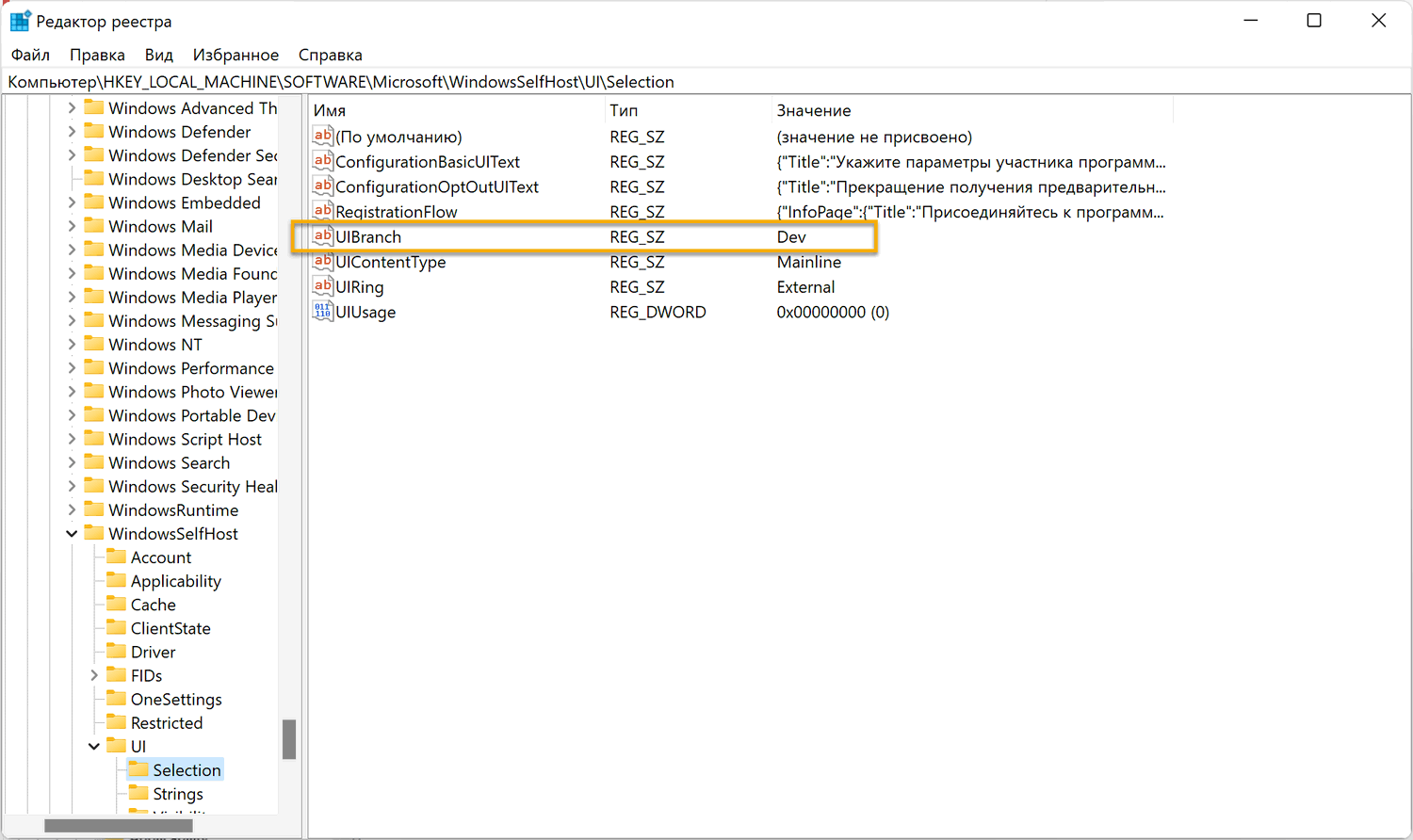Click the tree pane horizontal scrollbar thumb
The width and height of the screenshot is (1413, 840).
[x=119, y=826]
